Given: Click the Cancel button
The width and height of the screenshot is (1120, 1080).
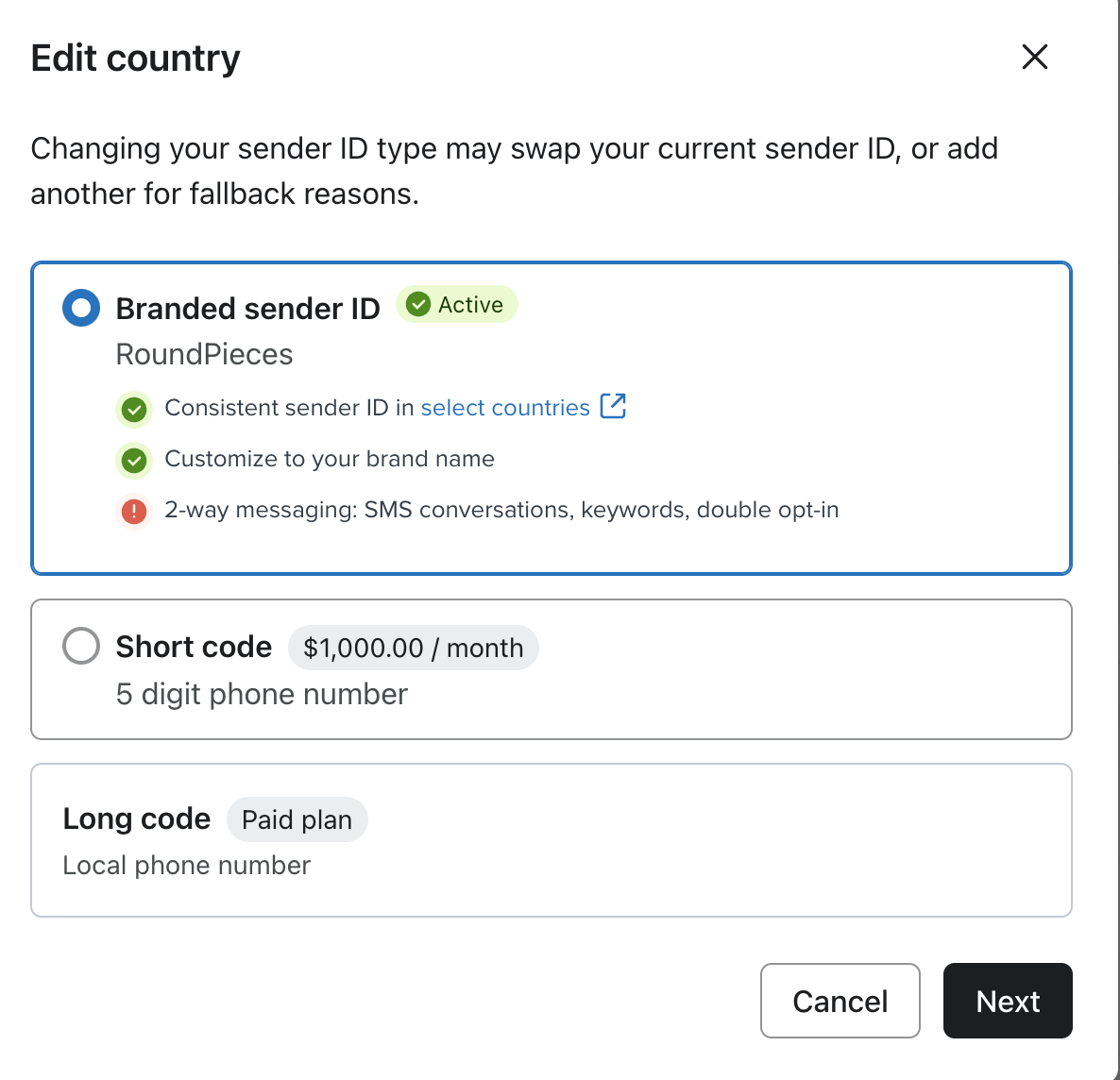Looking at the screenshot, I should pyautogui.click(x=840, y=1001).
